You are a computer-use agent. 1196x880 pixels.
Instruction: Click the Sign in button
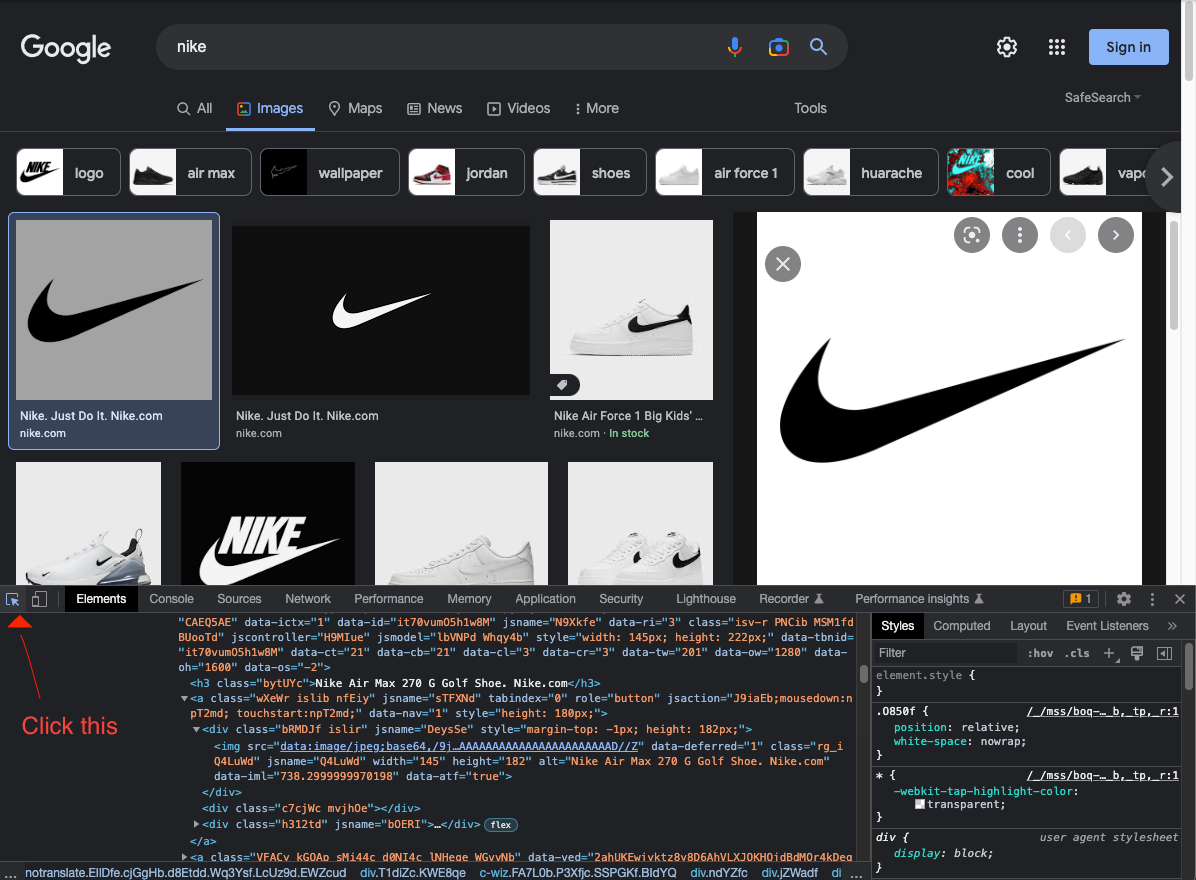(x=1128, y=47)
